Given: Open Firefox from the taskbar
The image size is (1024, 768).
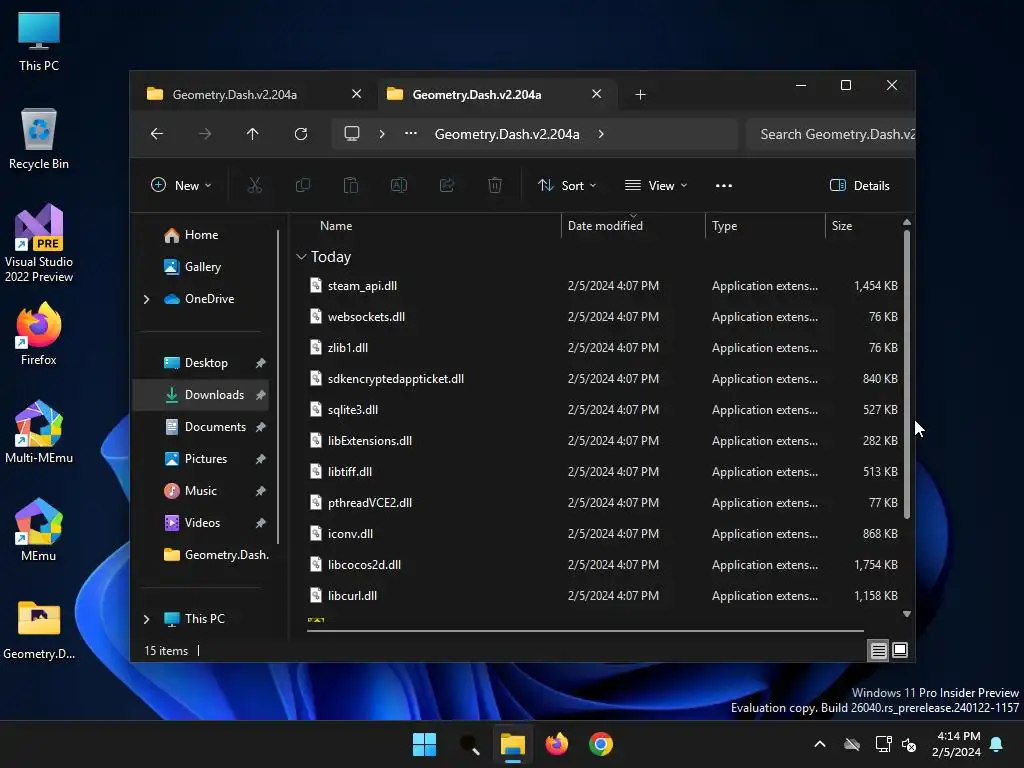Looking at the screenshot, I should pos(556,744).
